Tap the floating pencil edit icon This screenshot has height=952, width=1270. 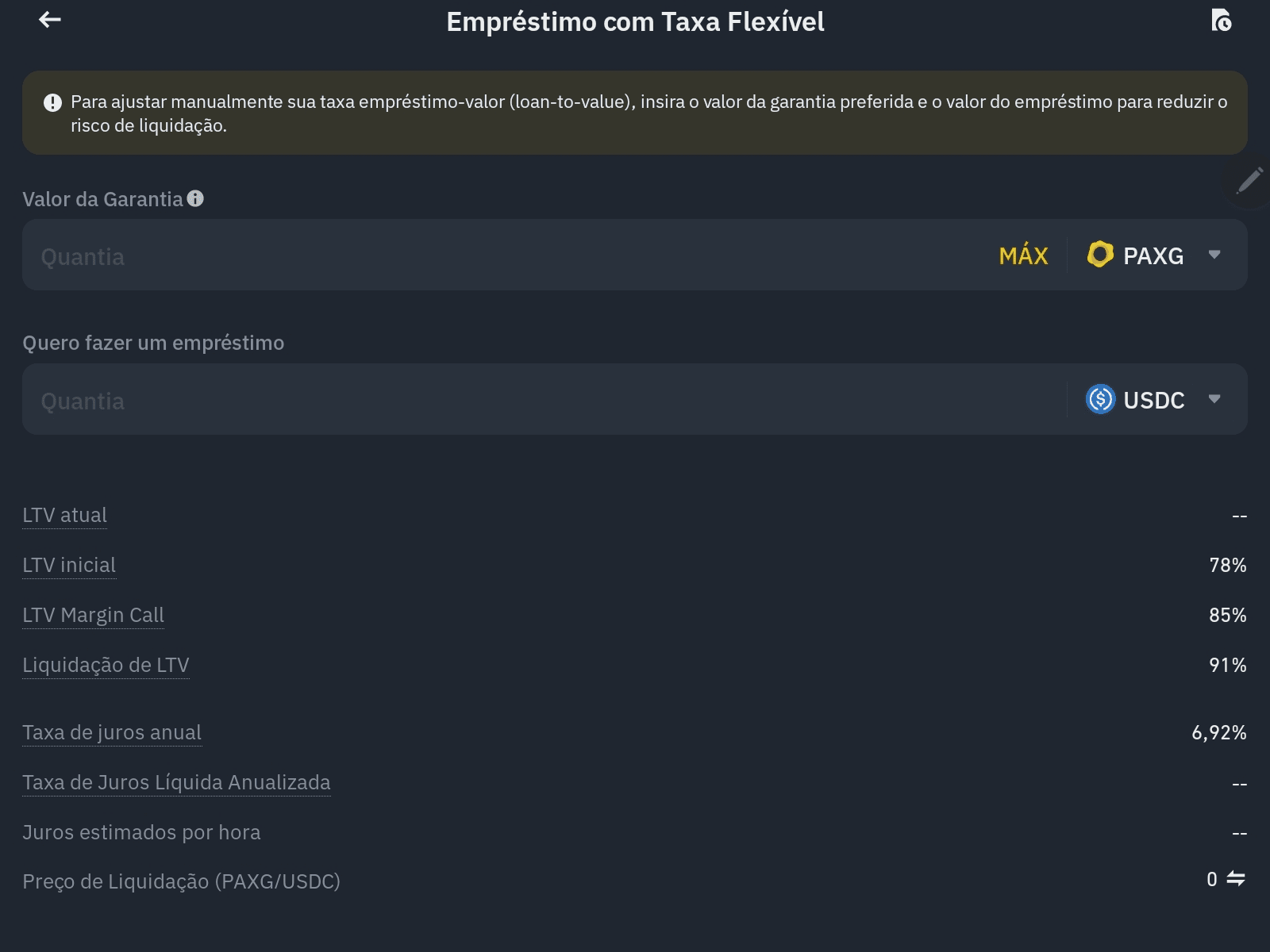point(1249,181)
